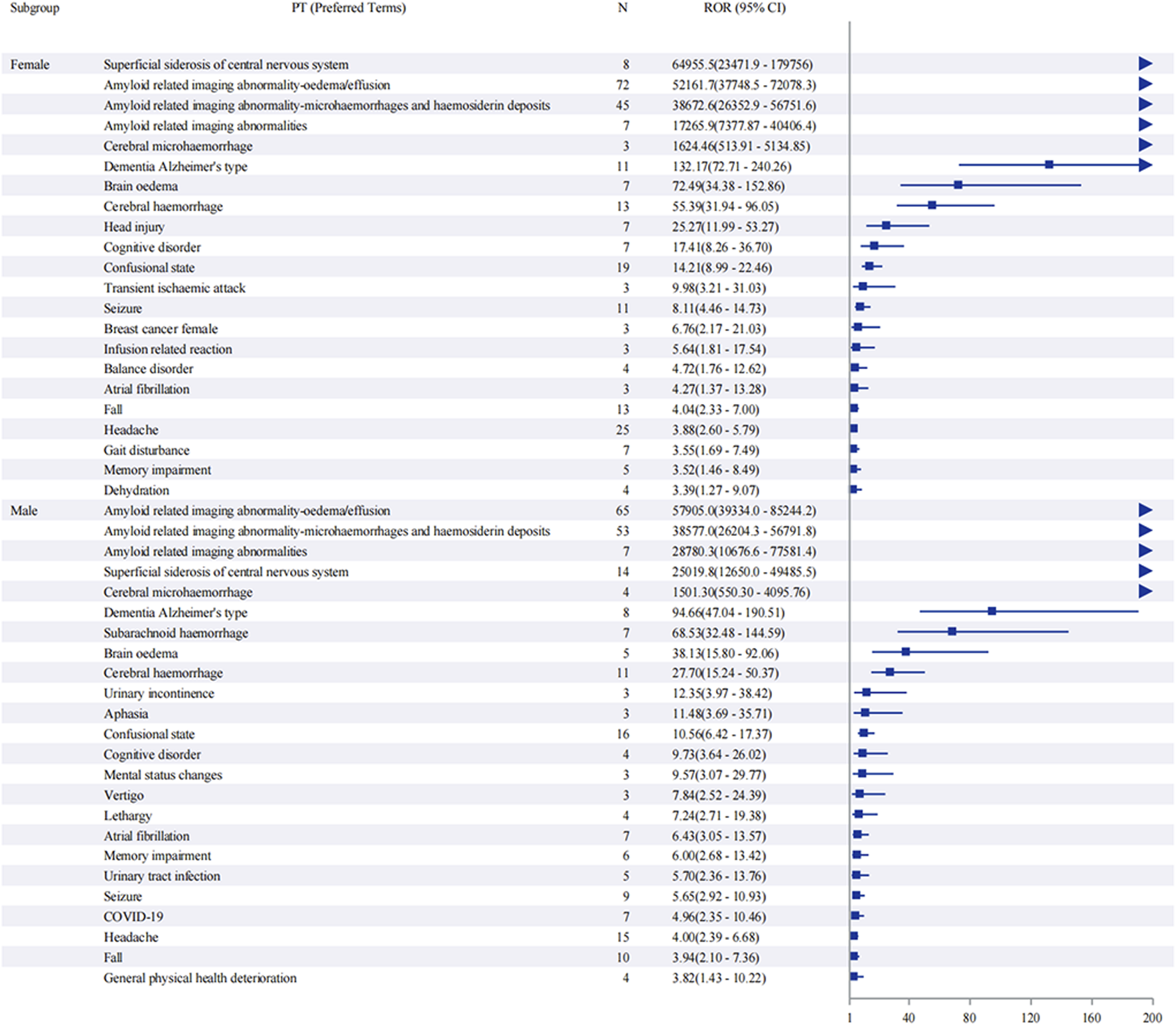Click the square marker for Male Subarachnoid haemorrhage
The height and width of the screenshot is (1025, 1176).
[x=952, y=632]
